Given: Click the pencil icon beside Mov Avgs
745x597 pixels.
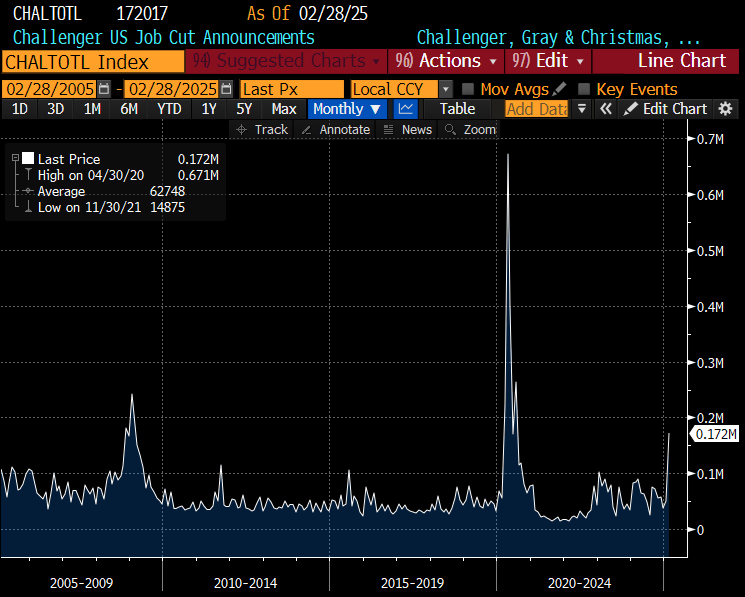Looking at the screenshot, I should (x=559, y=89).
